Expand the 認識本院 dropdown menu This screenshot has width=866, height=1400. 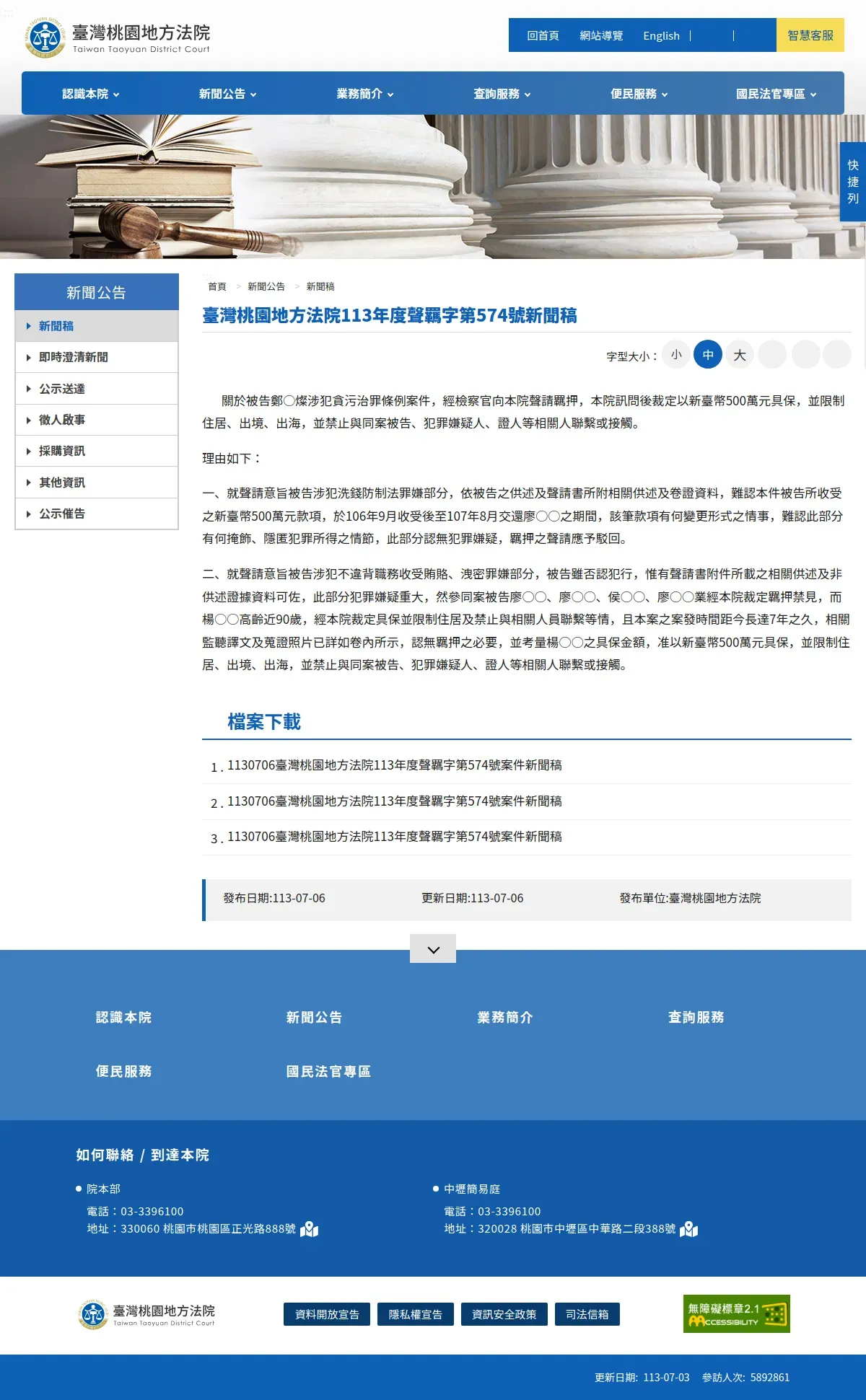point(90,94)
